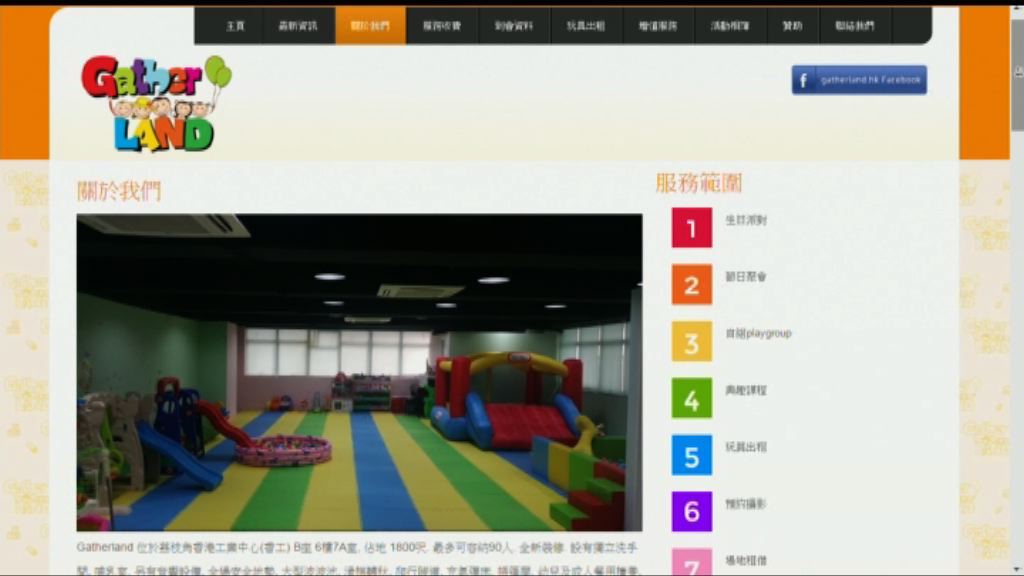The image size is (1024, 576).
Task: Open the gatherland.hk Facebook button
Action: pos(859,80)
